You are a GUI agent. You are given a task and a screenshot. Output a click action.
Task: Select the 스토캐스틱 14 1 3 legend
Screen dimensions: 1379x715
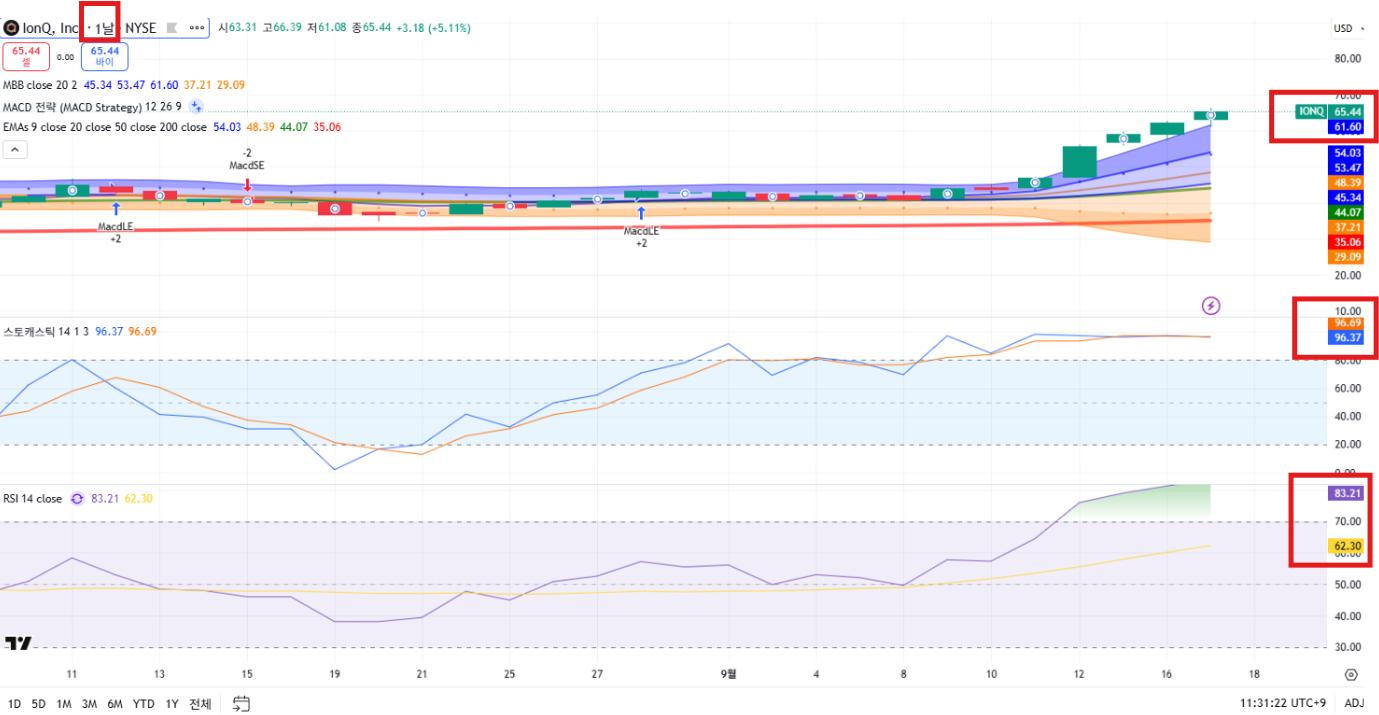pyautogui.click(x=47, y=332)
